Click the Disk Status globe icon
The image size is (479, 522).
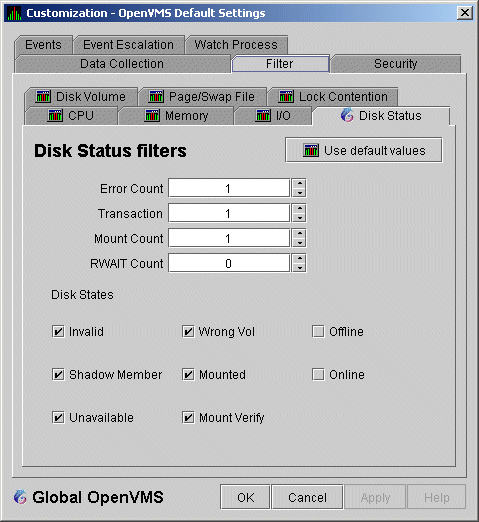coord(347,115)
